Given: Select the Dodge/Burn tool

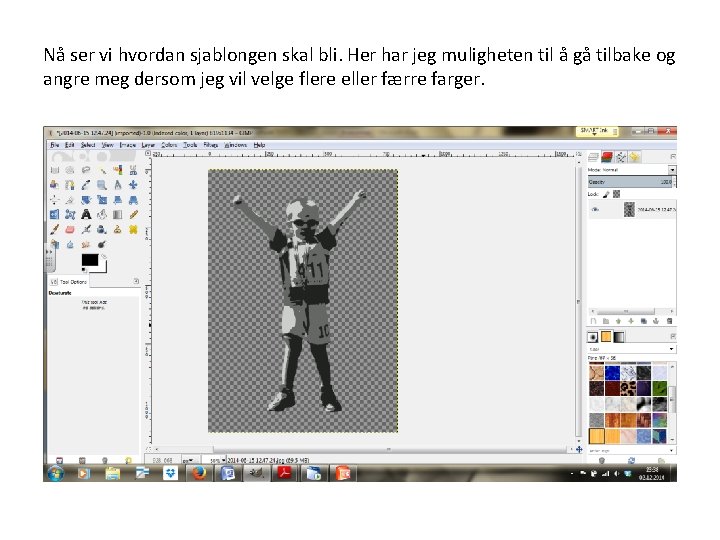Looking at the screenshot, I should [x=102, y=244].
